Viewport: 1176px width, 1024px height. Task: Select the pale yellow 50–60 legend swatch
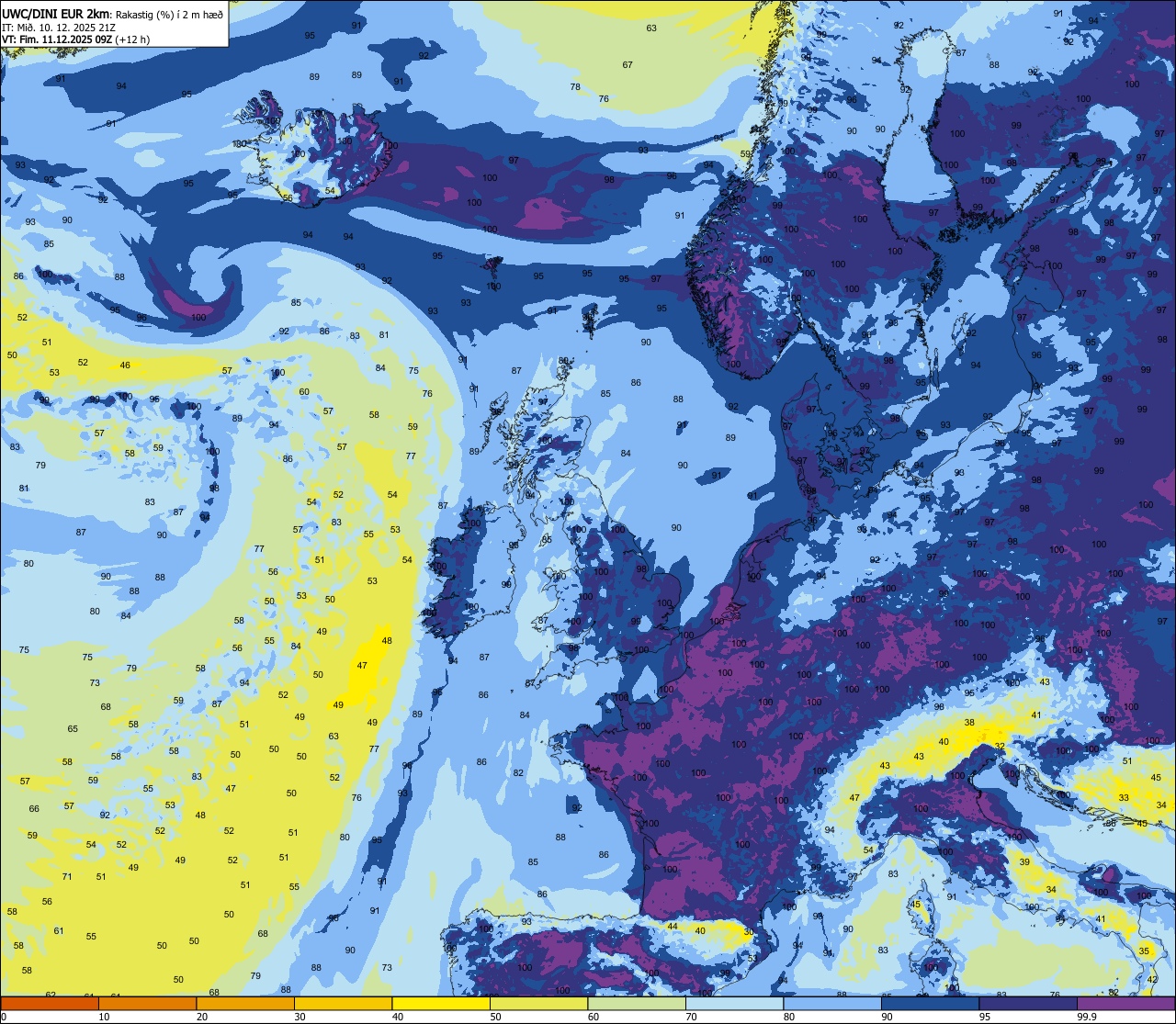[x=538, y=1003]
